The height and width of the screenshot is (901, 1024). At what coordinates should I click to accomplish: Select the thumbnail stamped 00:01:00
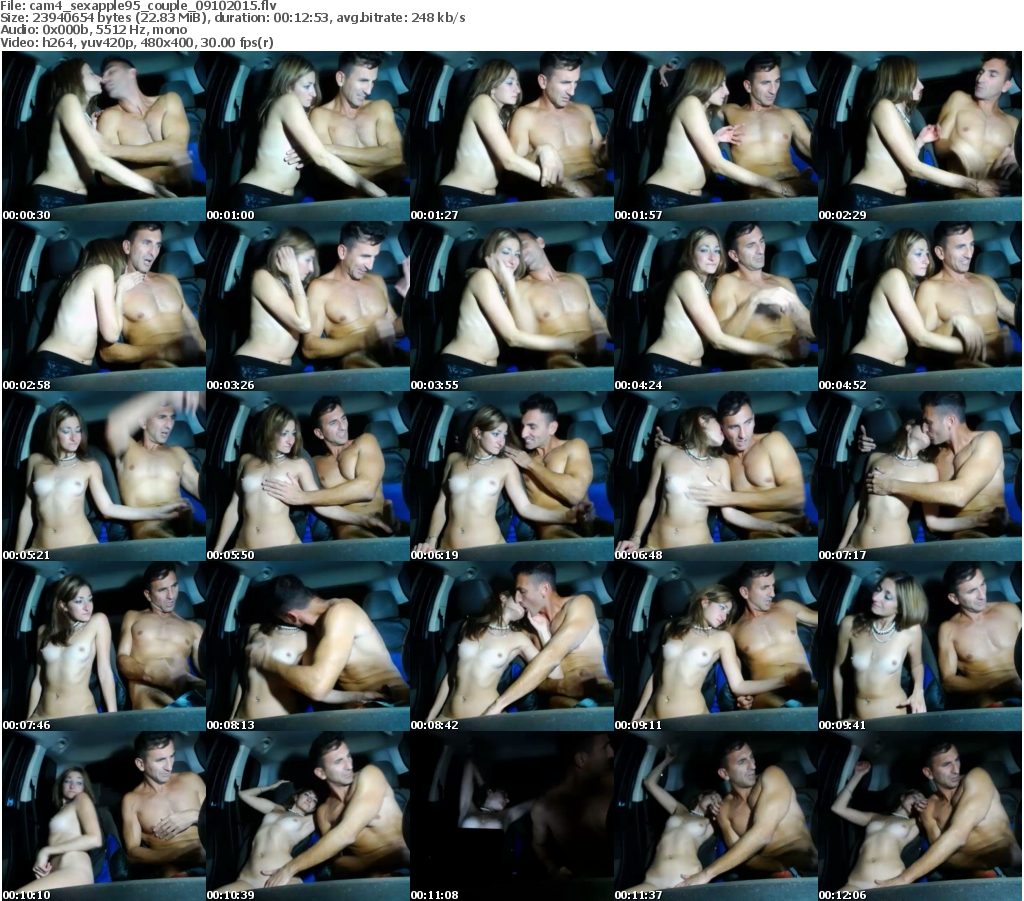(308, 136)
